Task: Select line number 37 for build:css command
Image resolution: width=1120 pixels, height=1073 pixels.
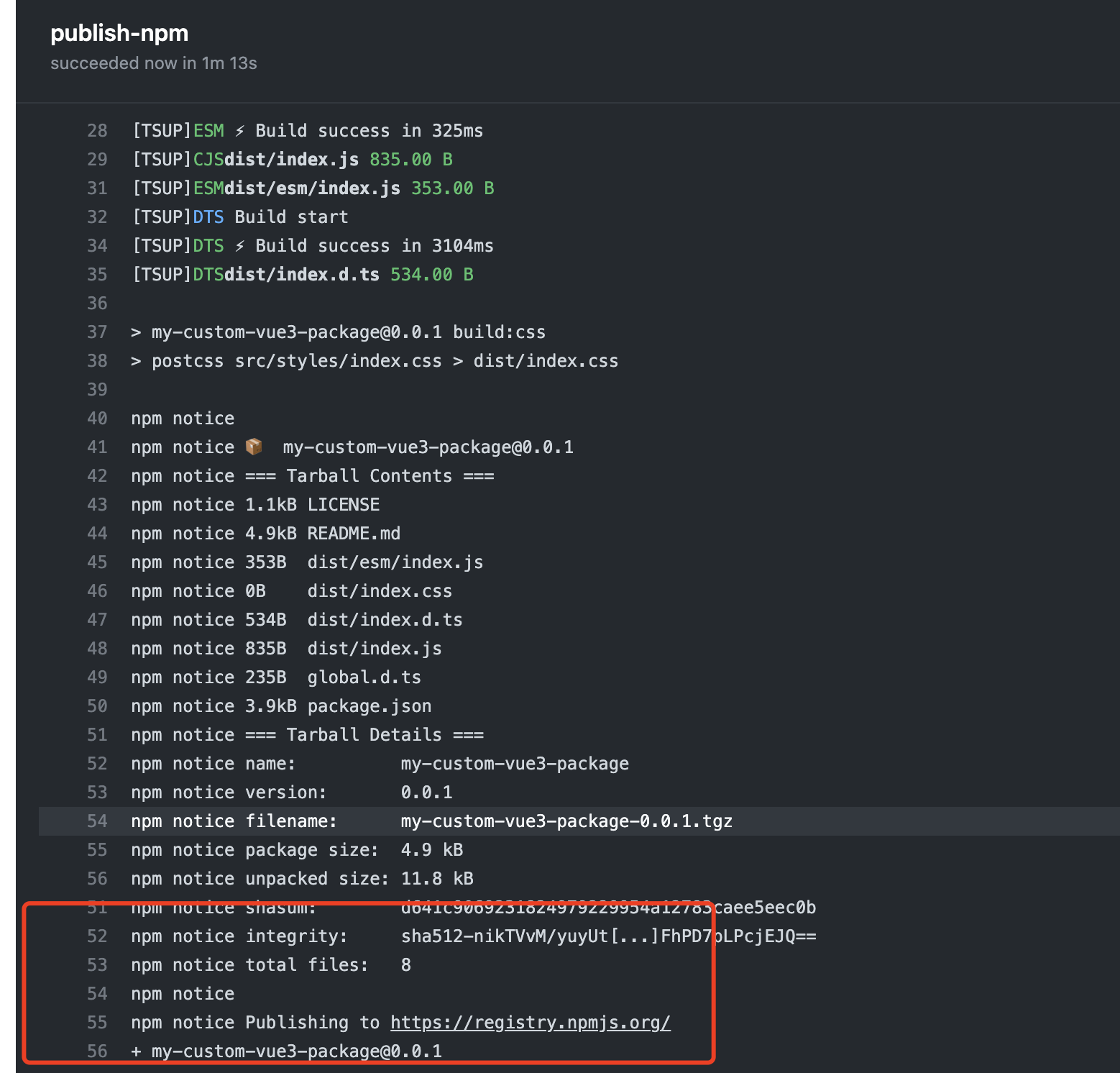Action: (x=97, y=332)
